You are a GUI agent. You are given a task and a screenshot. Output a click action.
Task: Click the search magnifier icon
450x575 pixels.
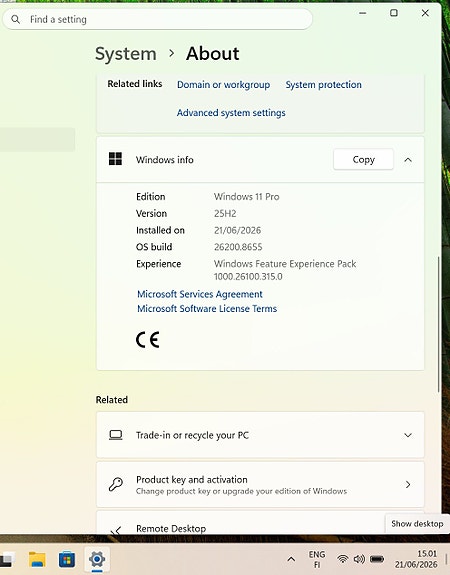[15, 19]
